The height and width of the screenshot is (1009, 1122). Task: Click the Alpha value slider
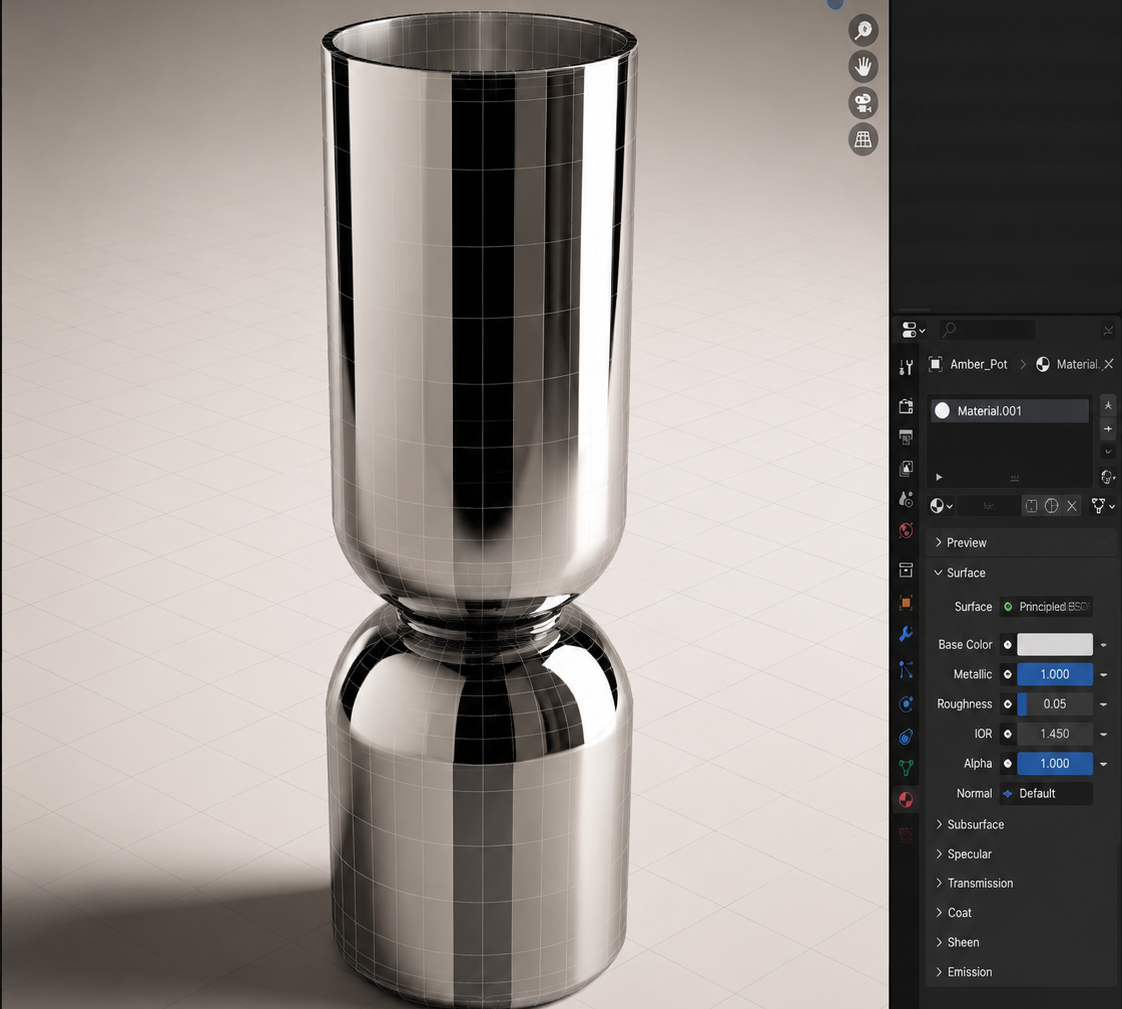1055,764
